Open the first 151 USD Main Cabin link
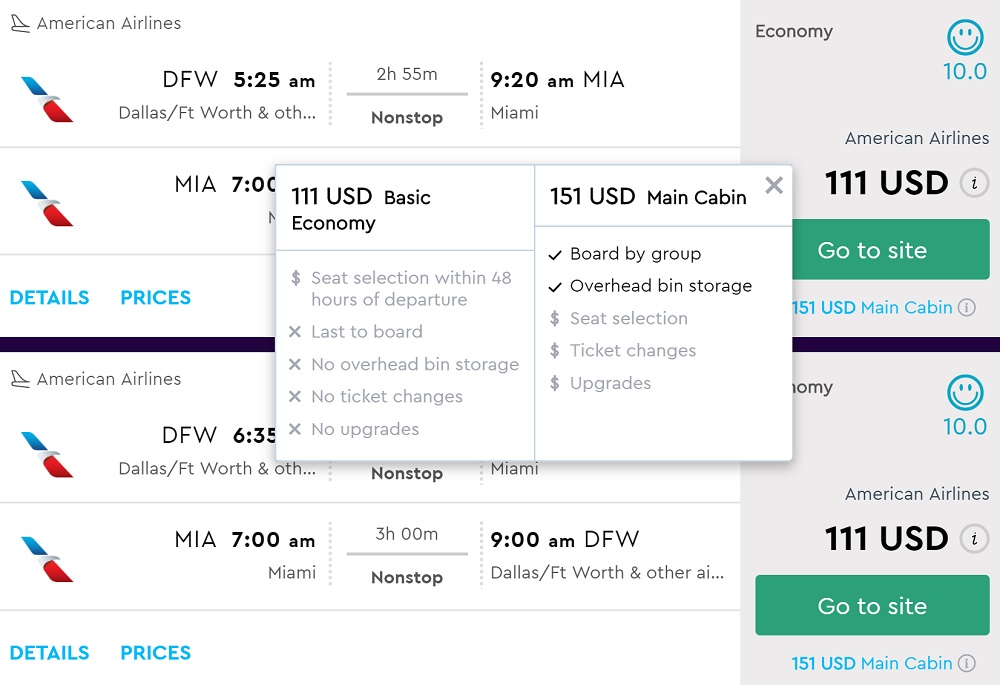 [x=872, y=308]
